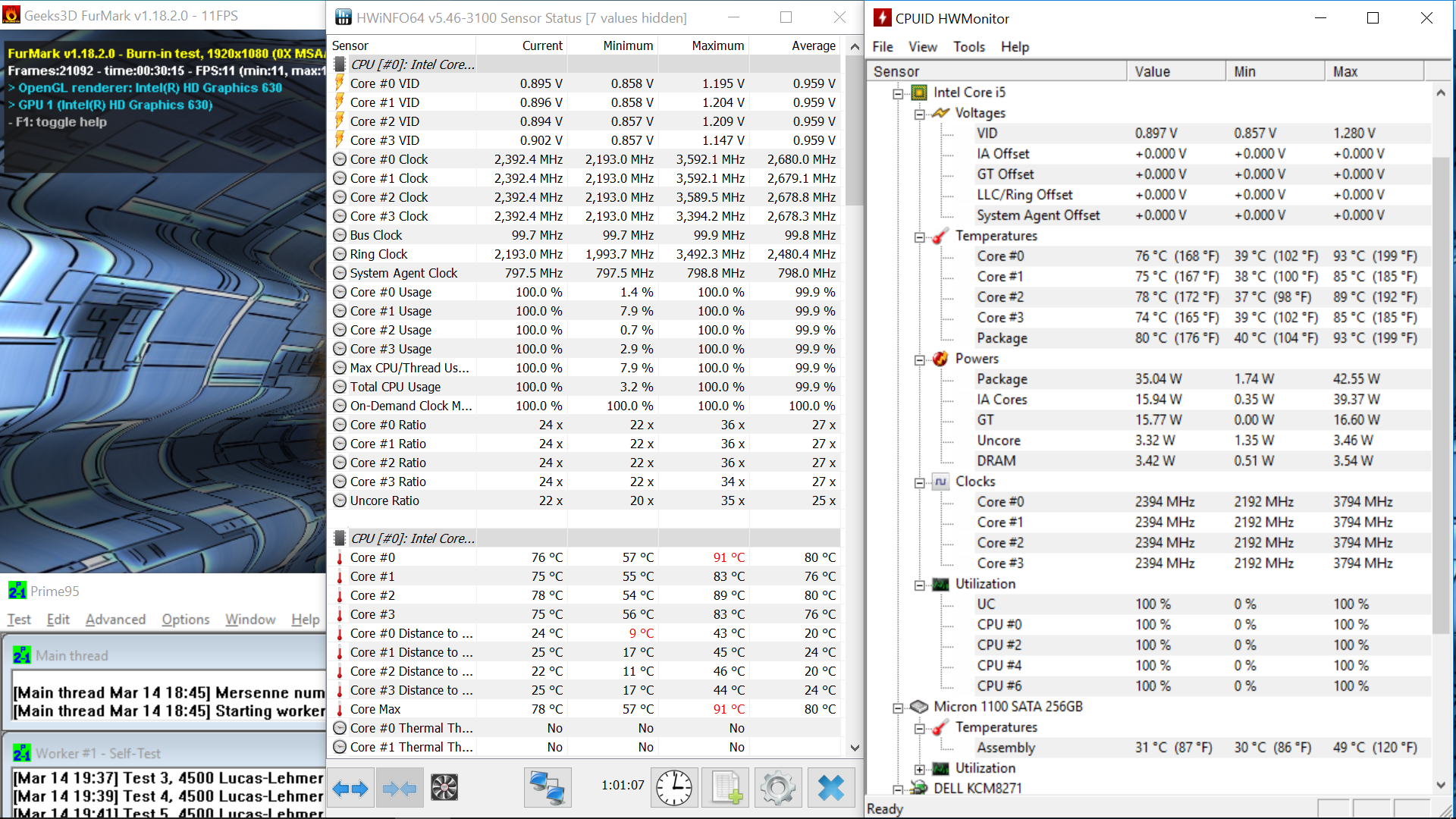Click the Current column header in HWiNFO
Image resolution: width=1456 pixels, height=819 pixels.
522,45
